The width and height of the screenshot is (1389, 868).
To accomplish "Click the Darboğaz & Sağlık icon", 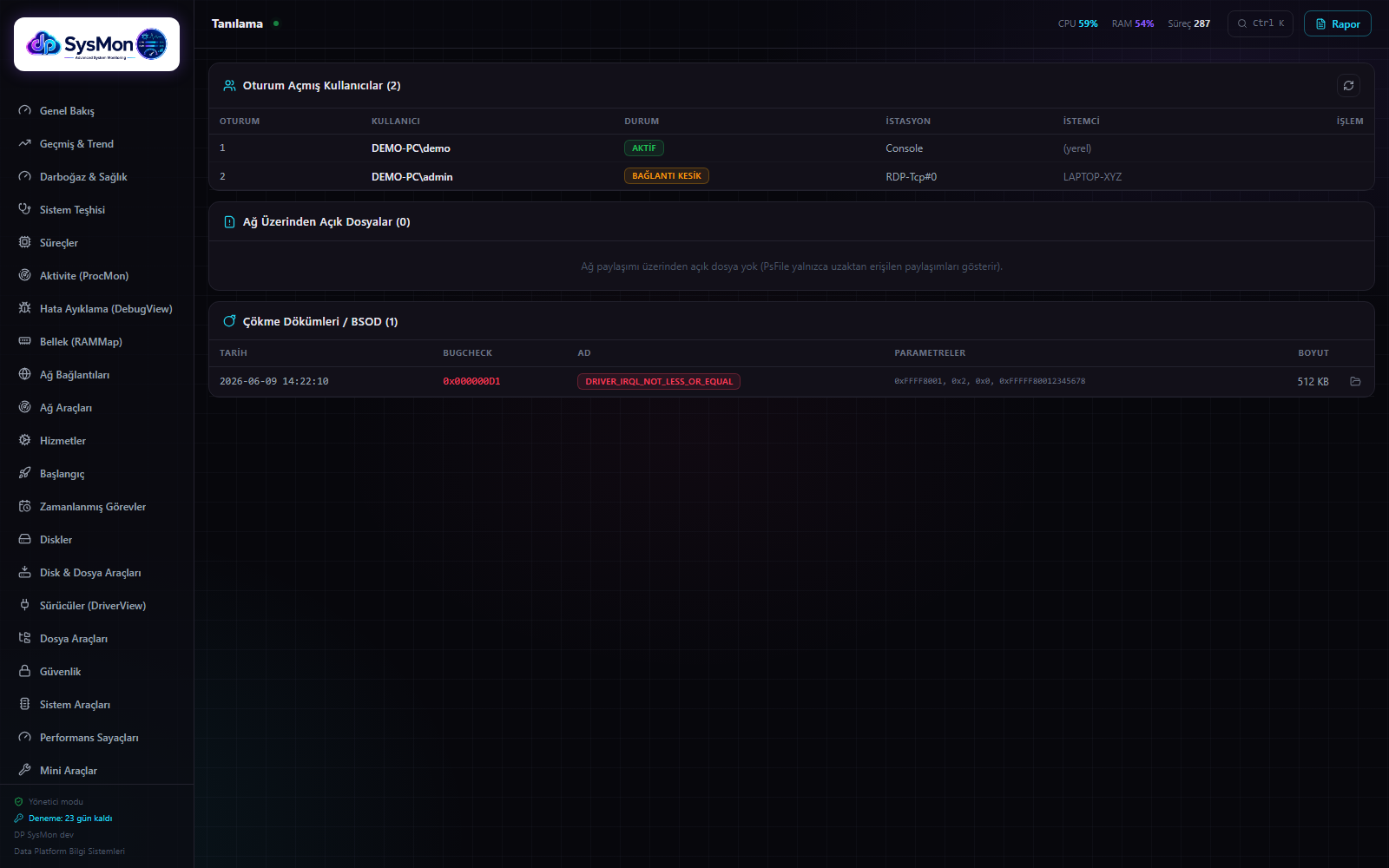I will point(24,176).
